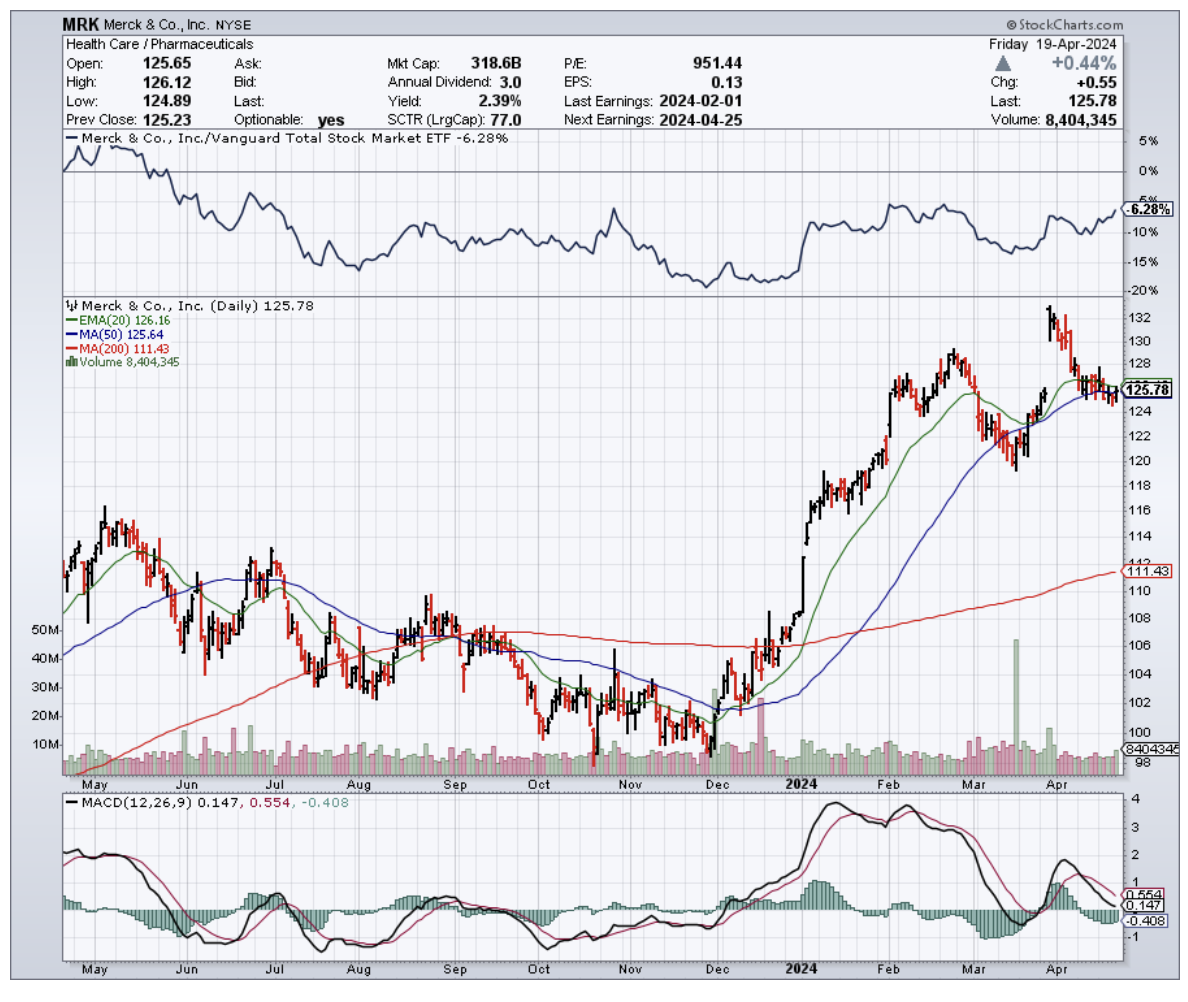
Task: Click the candlestick icon beside Merck Daily legend
Action: pos(70,306)
